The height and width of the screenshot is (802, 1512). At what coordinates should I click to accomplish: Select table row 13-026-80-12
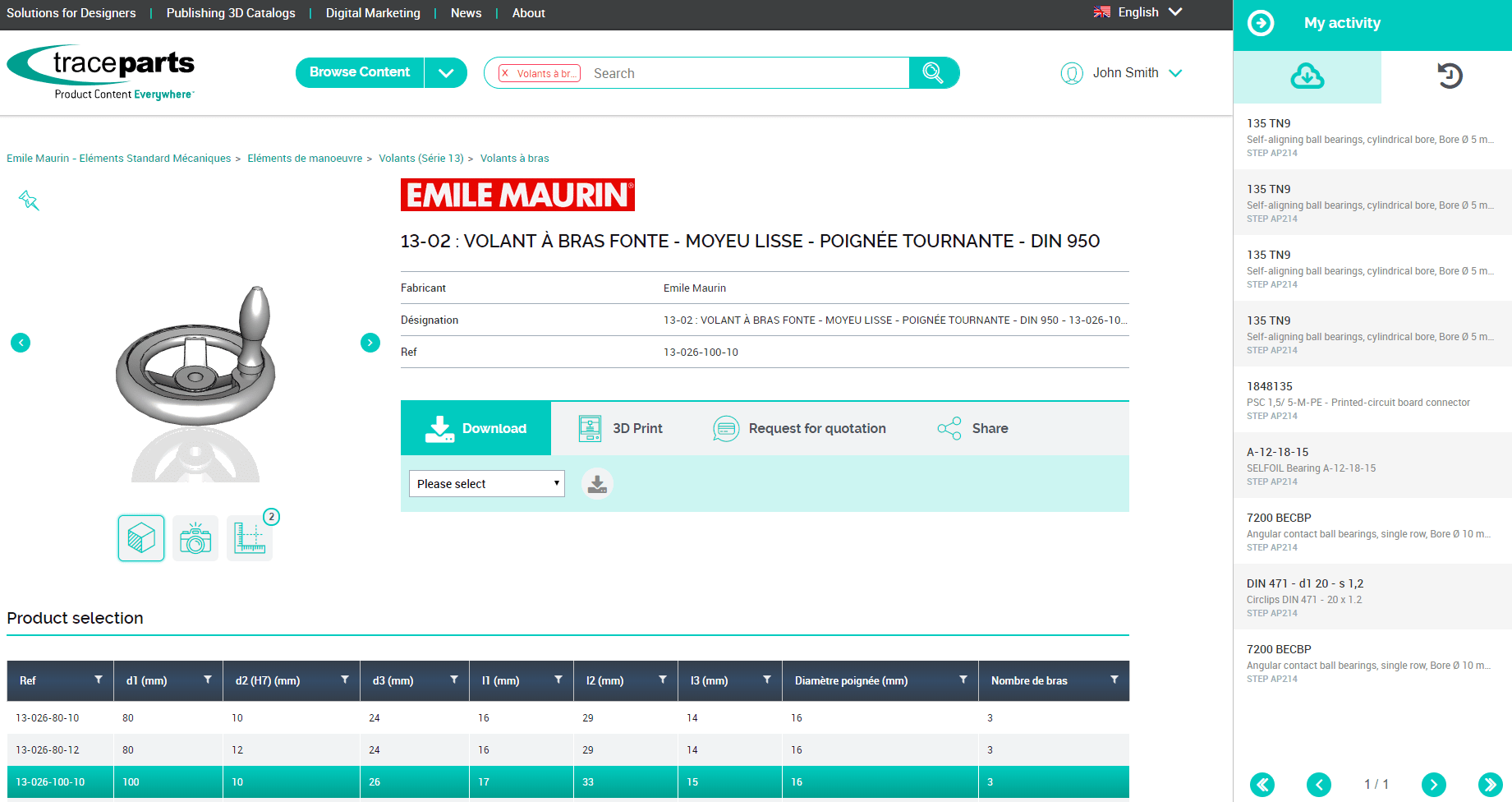click(x=568, y=749)
